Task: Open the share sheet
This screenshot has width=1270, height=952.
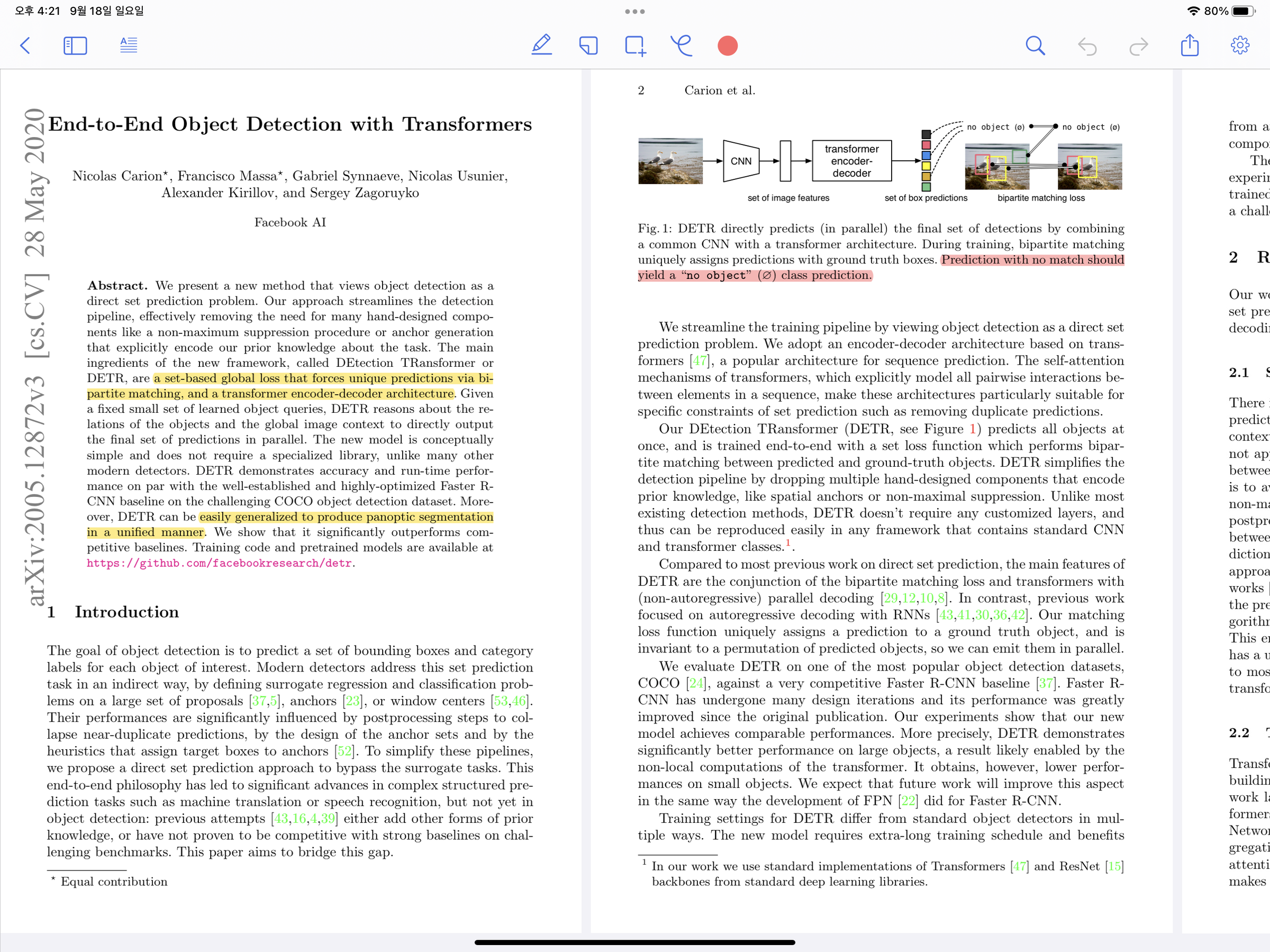Action: click(x=1190, y=46)
